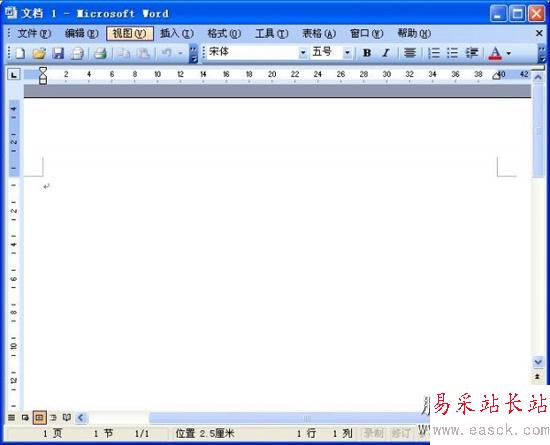Switch to Reading Layout view
The height and width of the screenshot is (445, 550).
click(x=67, y=418)
